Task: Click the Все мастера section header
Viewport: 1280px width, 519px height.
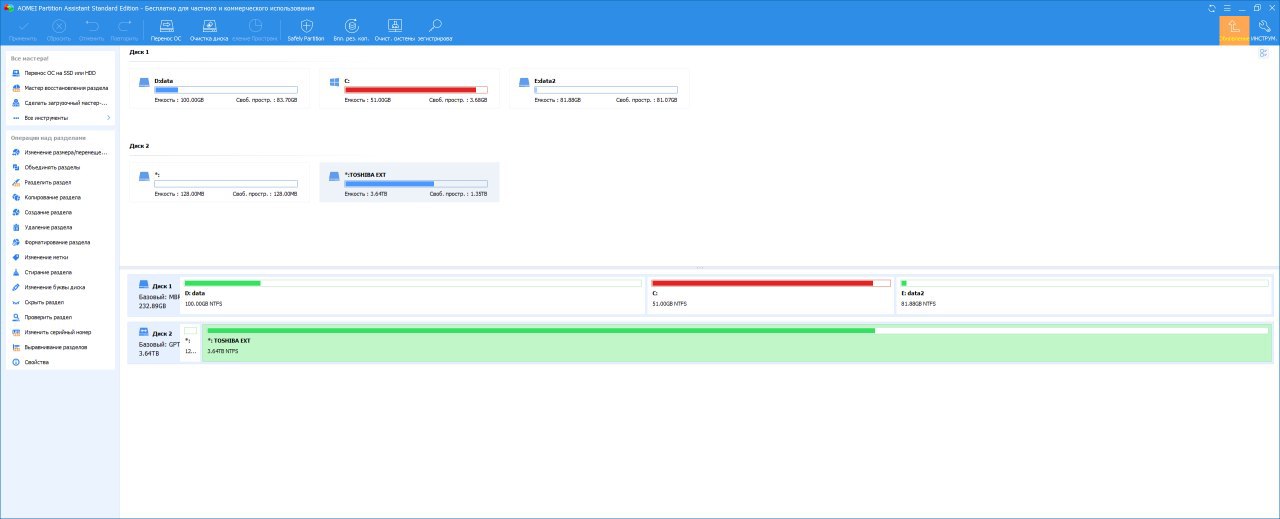Action: pyautogui.click(x=30, y=58)
